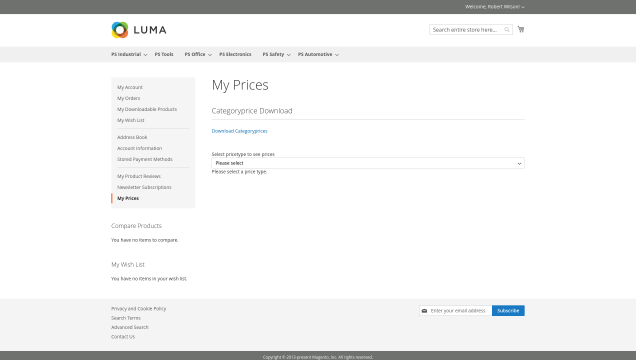The image size is (640, 360).
Task: Open Advanced Search footer link
Action: (x=130, y=327)
